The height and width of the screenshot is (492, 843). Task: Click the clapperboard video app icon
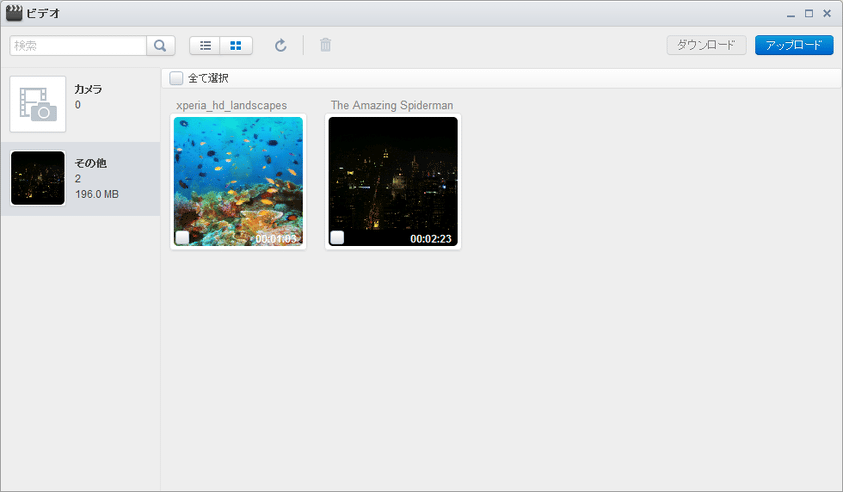(14, 13)
